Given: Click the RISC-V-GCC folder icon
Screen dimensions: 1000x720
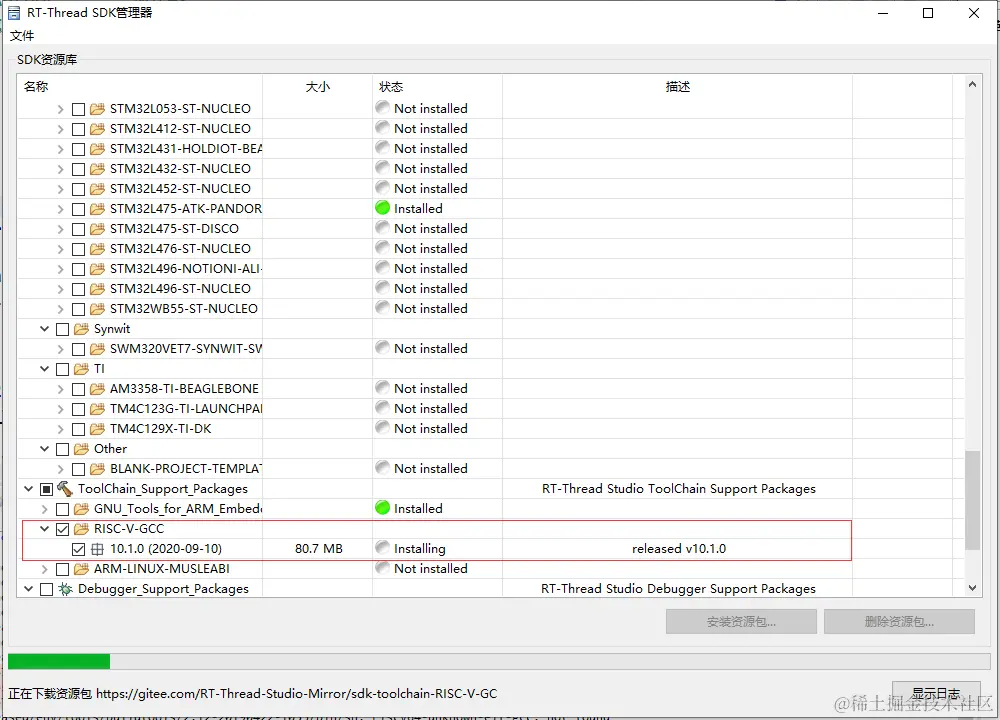Looking at the screenshot, I should [x=81, y=529].
